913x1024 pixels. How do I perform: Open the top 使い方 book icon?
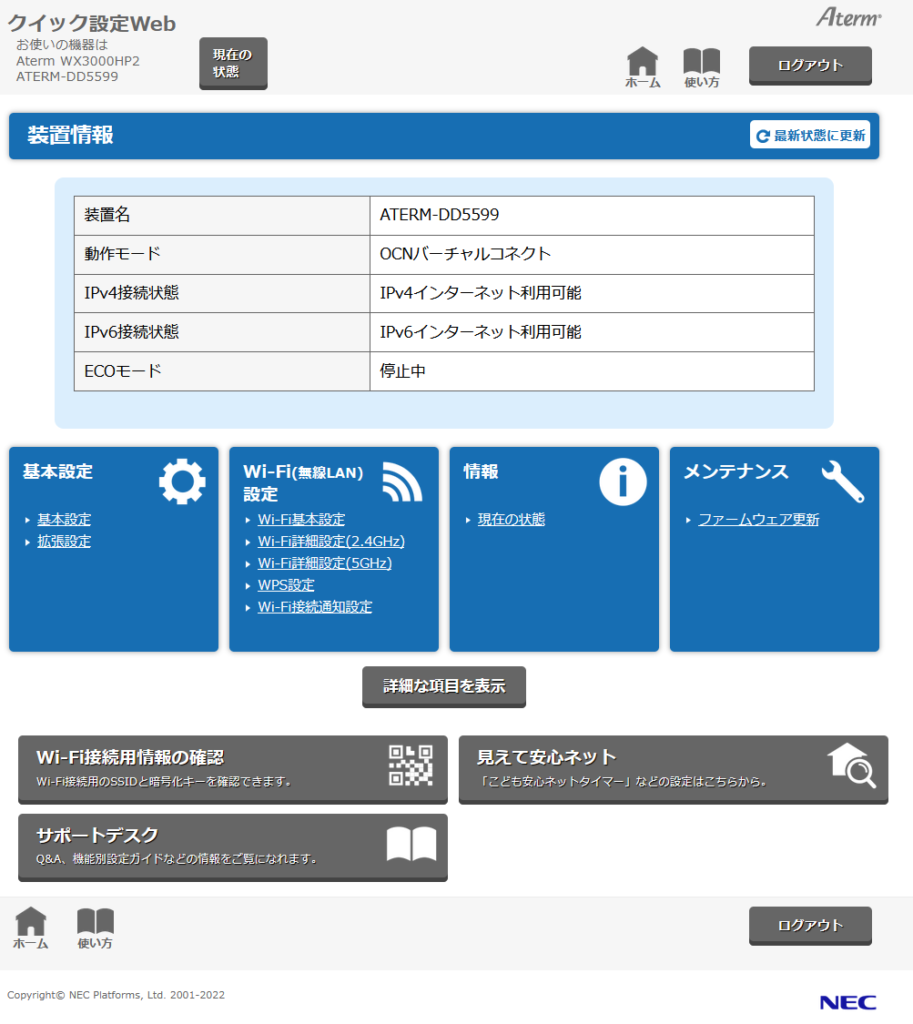(701, 66)
